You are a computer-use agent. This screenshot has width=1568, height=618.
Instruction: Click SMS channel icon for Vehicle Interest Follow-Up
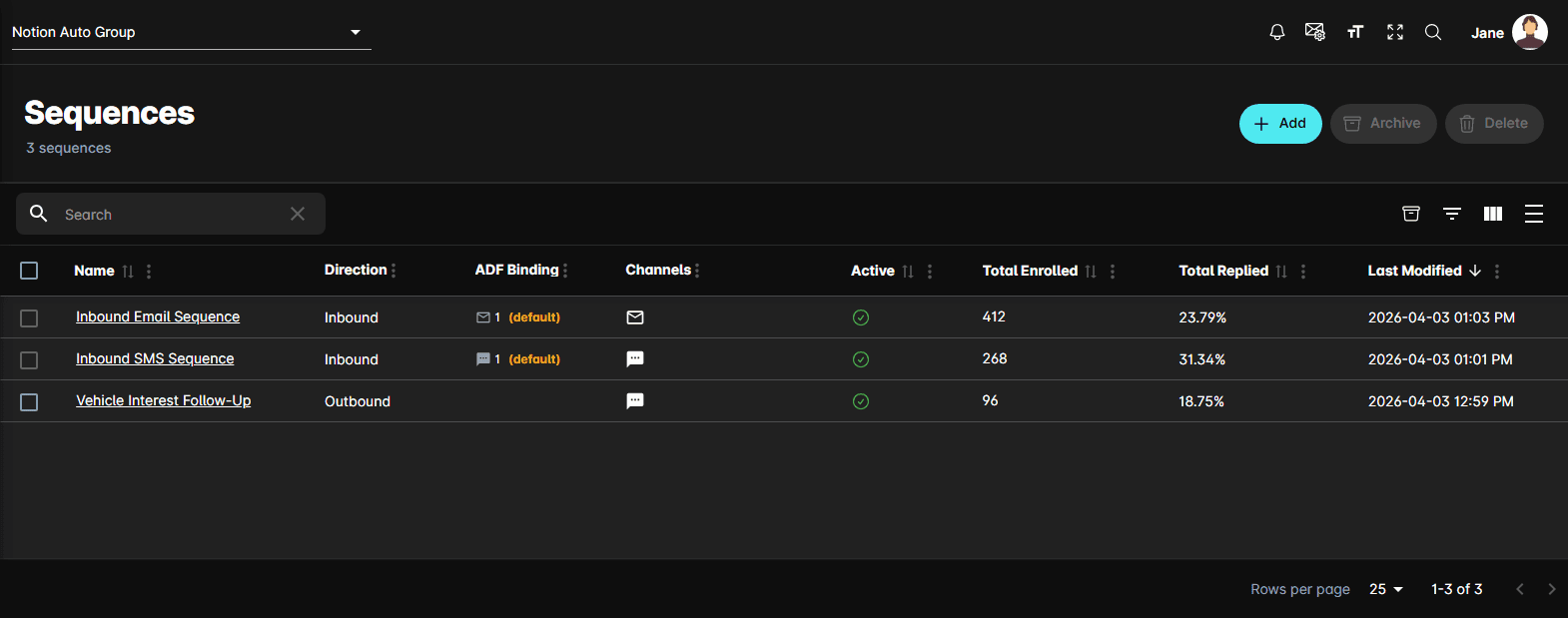pos(635,401)
